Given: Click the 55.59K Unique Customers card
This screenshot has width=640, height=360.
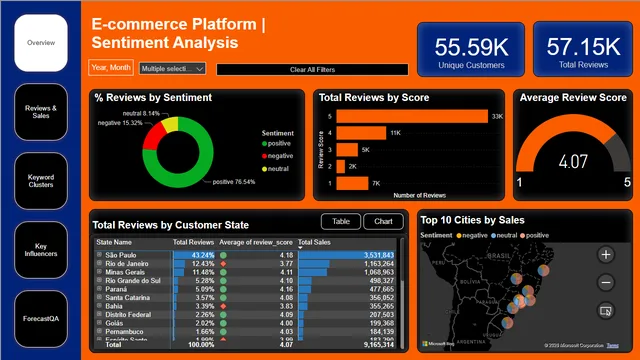Looking at the screenshot, I should pyautogui.click(x=471, y=49).
